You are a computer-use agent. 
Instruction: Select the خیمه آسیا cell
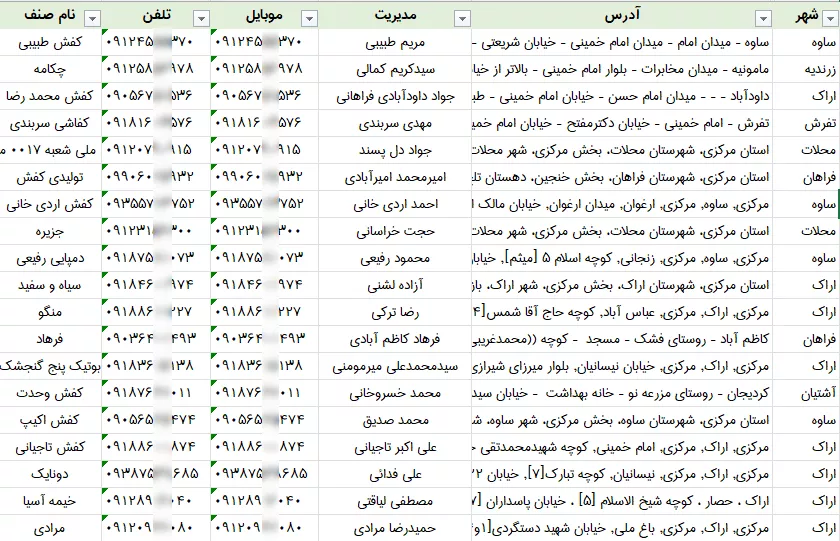50,501
